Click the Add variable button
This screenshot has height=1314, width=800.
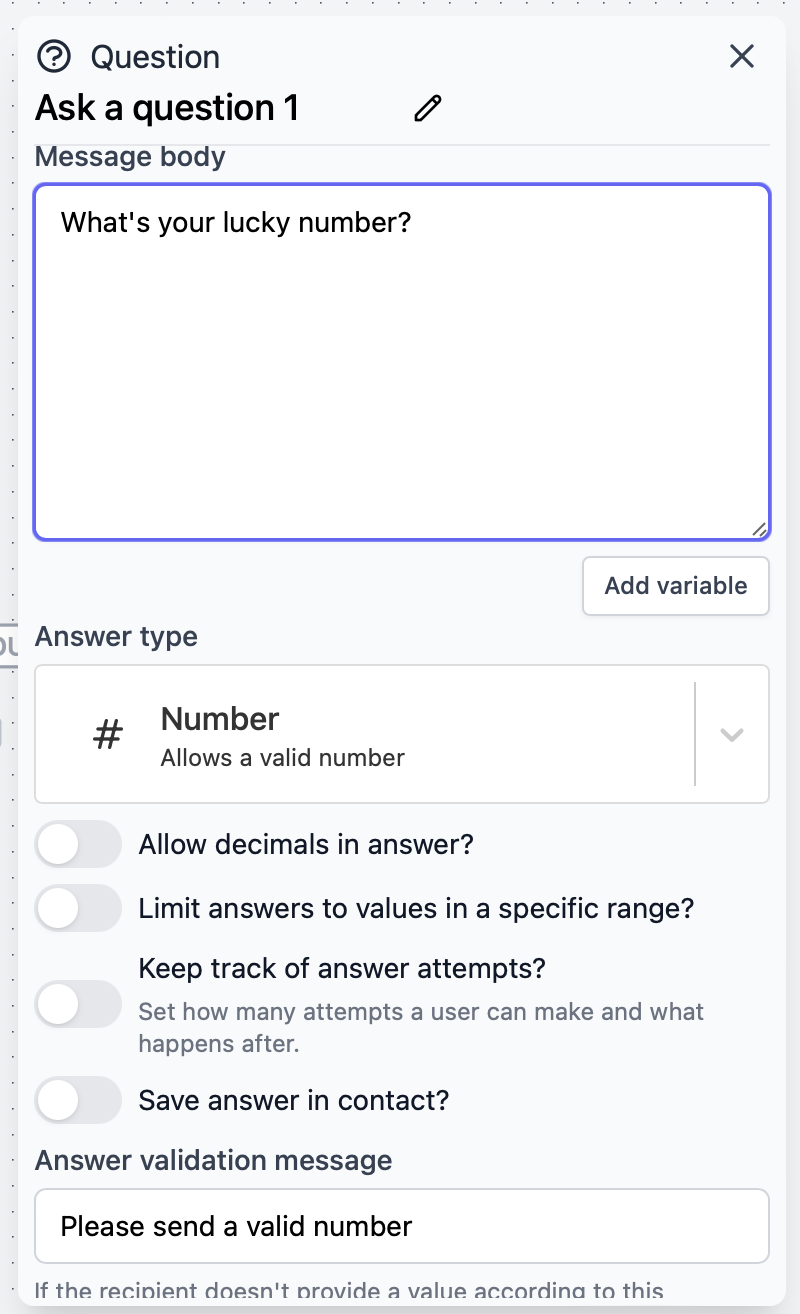point(675,586)
